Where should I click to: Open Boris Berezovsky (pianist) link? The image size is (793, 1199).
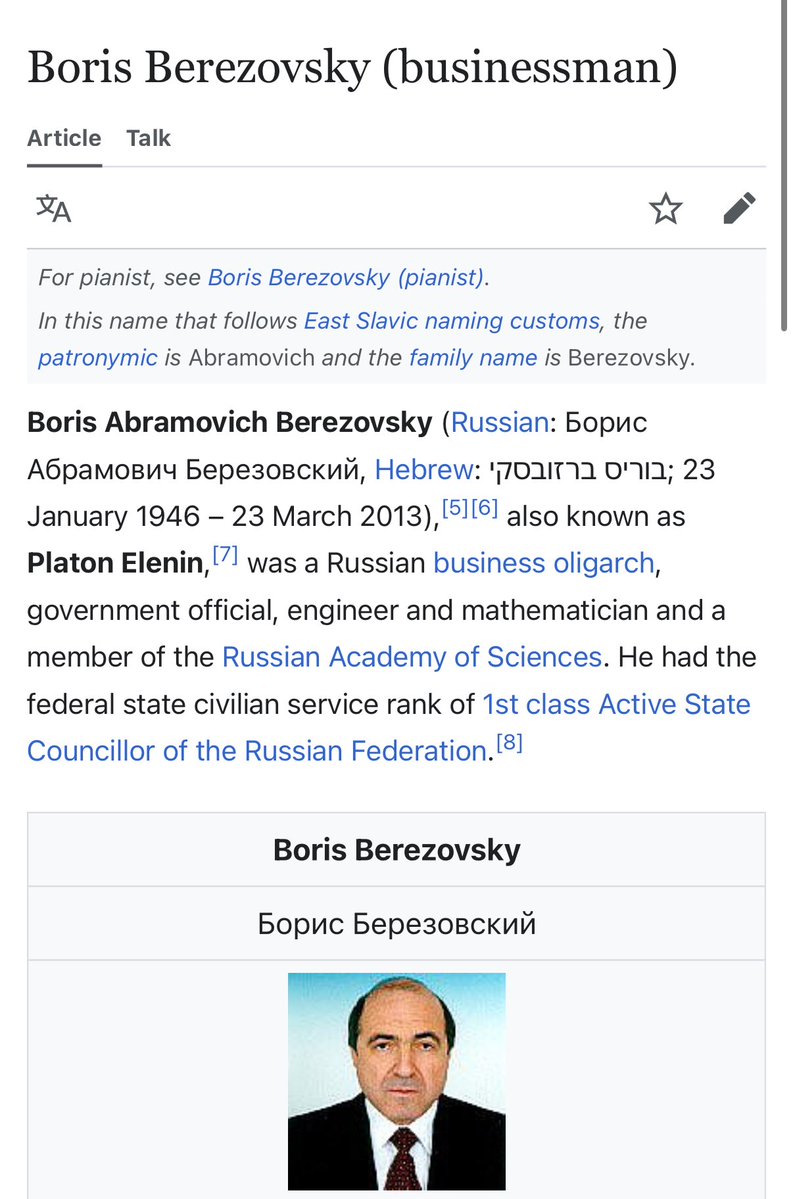(x=346, y=277)
